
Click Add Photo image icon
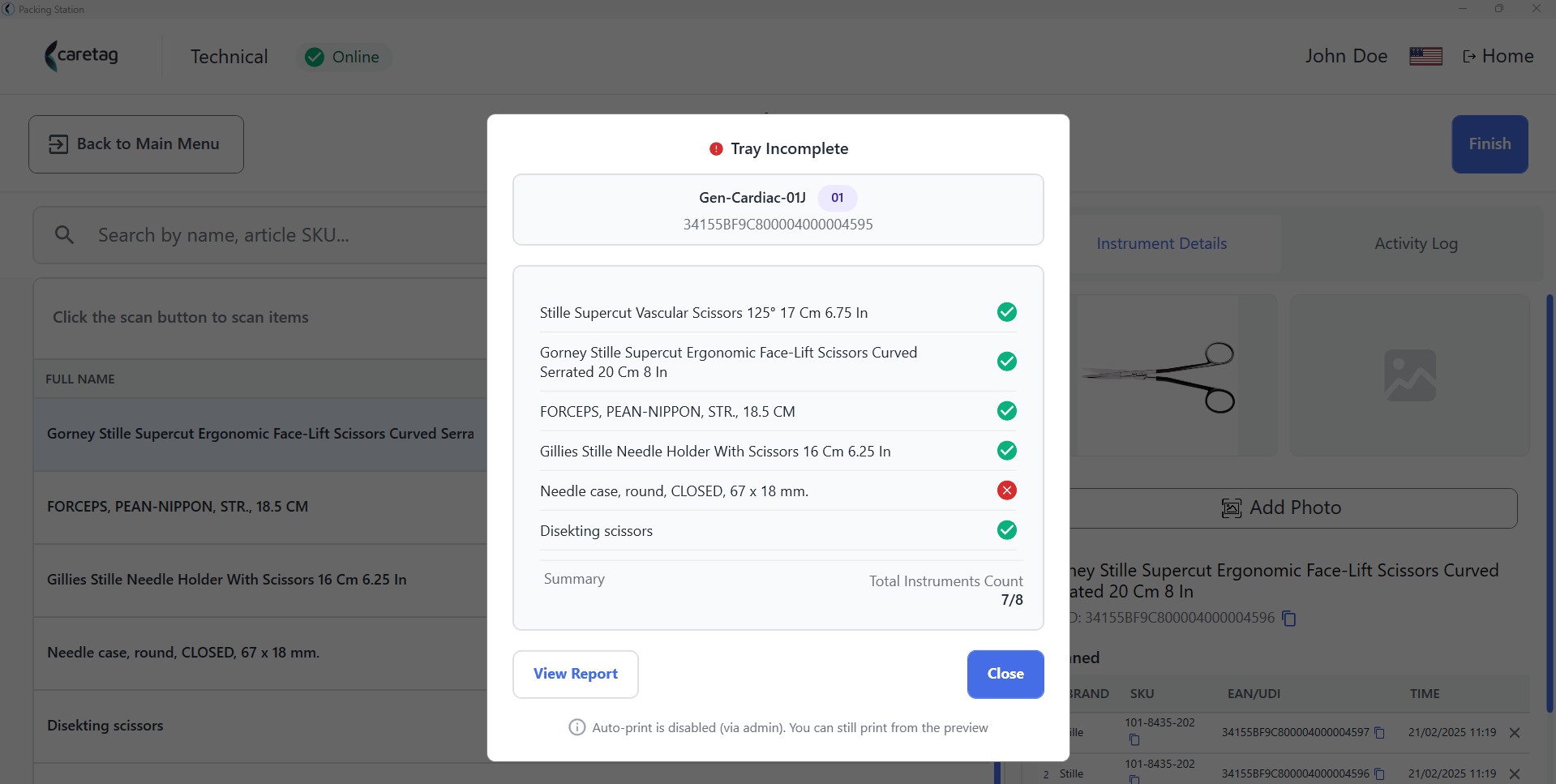pyautogui.click(x=1231, y=508)
